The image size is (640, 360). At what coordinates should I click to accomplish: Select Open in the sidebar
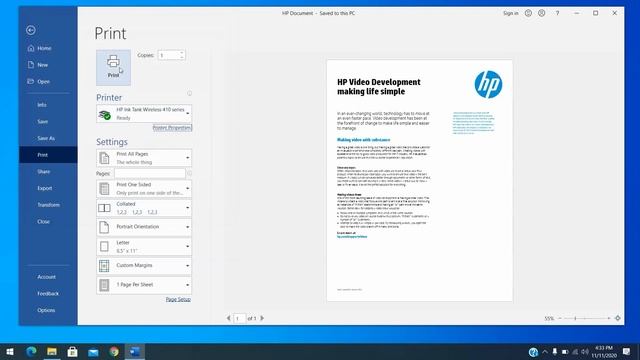tap(48, 82)
